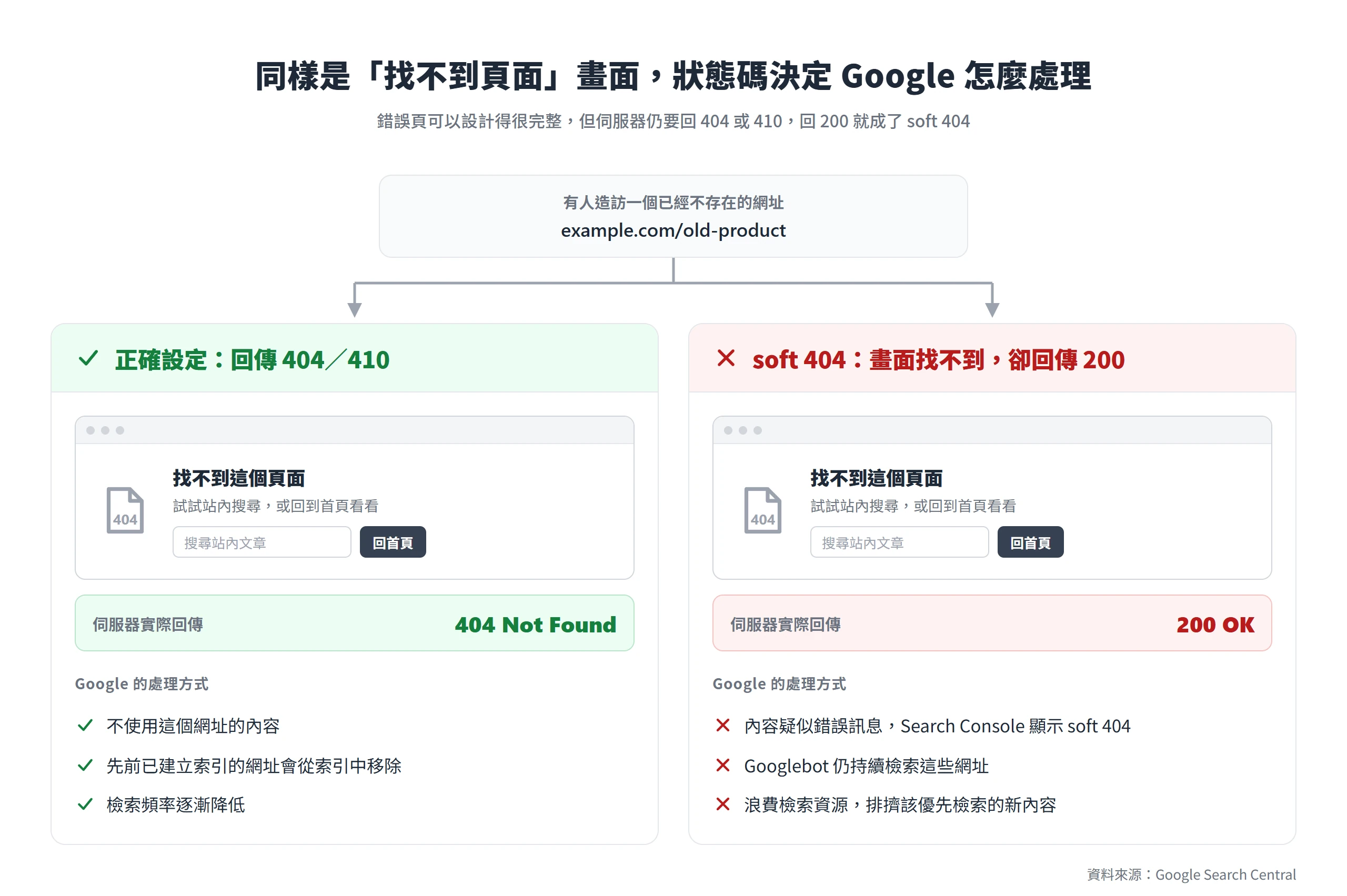Focus 搜尋站內文章 search field in left mockup
This screenshot has width=1347, height=896.
point(262,542)
